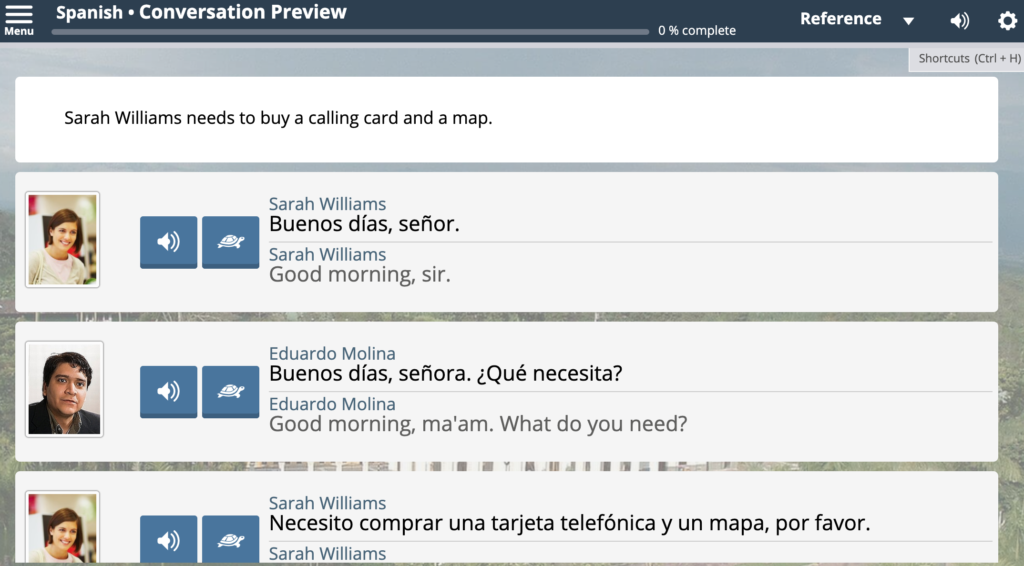Play slow turtle audio for "Buenos días, señor."

pos(230,241)
